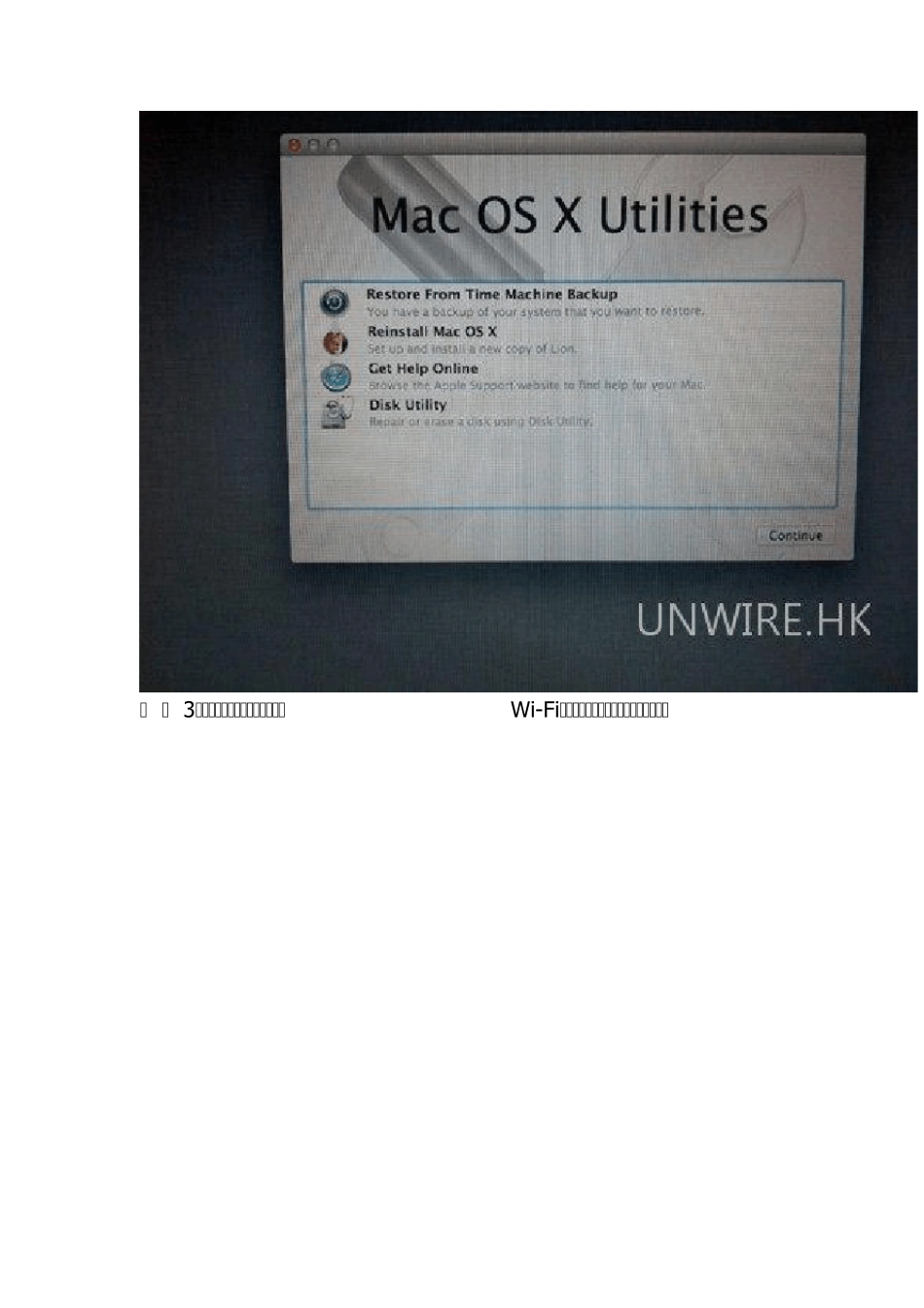Image resolution: width=924 pixels, height=1308 pixels.
Task: Click the Get Help Online Safari icon
Action: pos(336,377)
